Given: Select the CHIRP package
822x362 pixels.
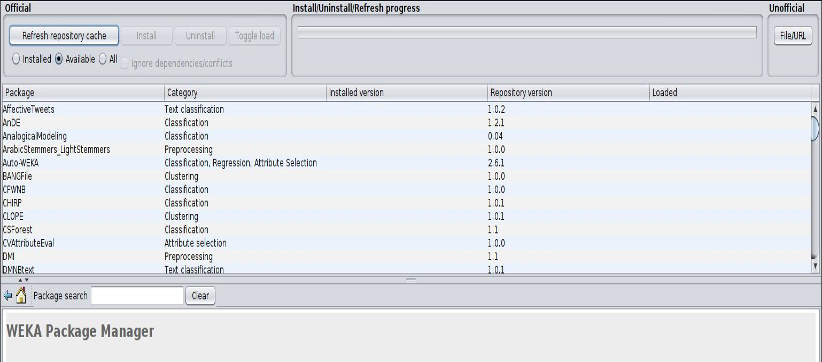Looking at the screenshot, I should pyautogui.click(x=406, y=203).
